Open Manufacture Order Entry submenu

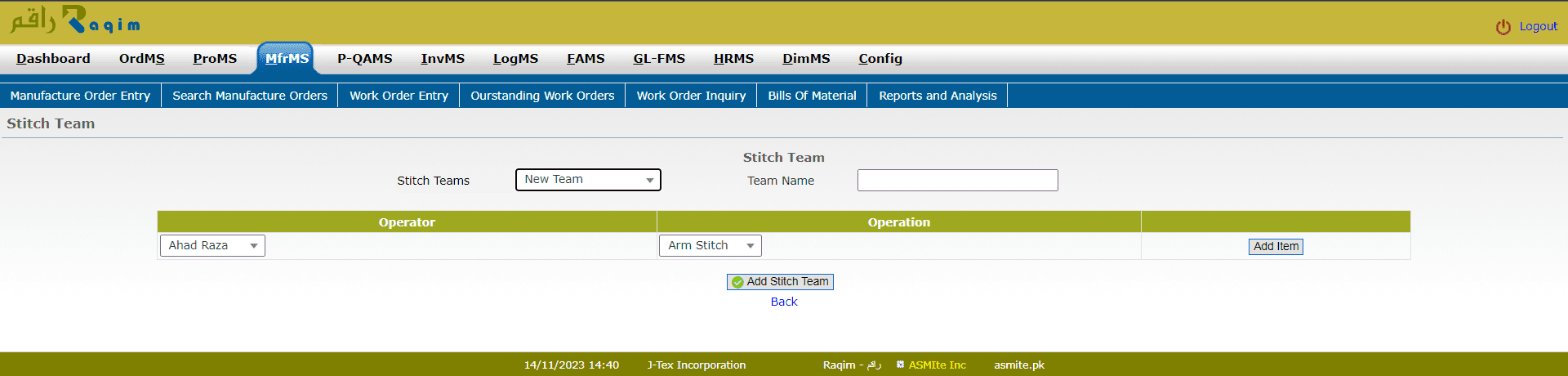click(80, 96)
